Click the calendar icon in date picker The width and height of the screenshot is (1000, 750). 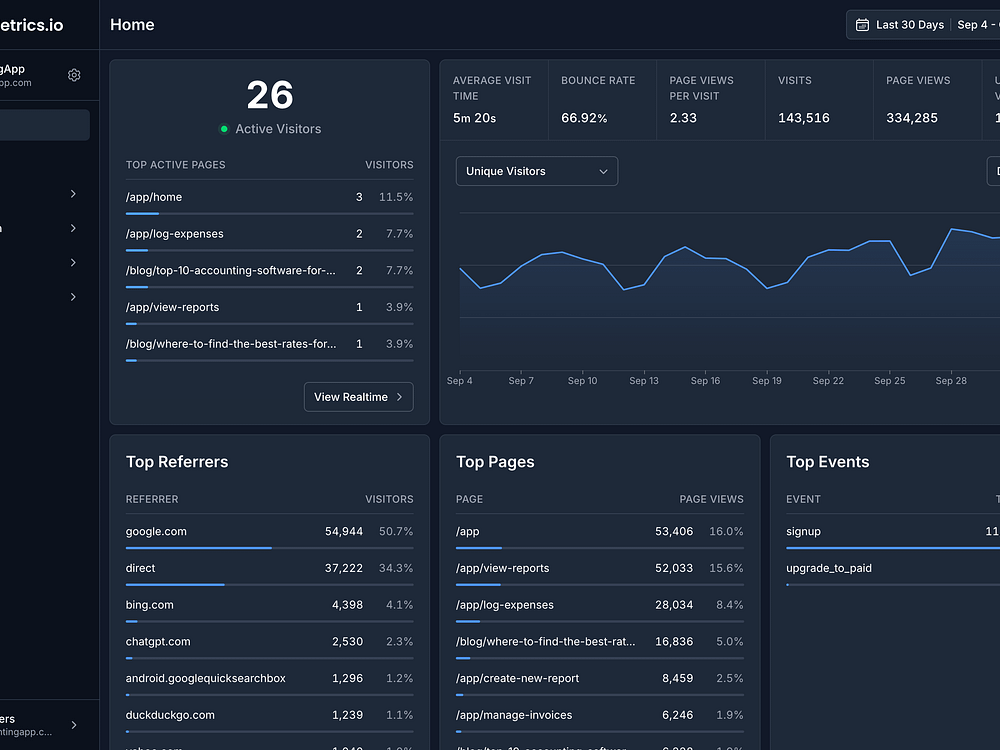pyautogui.click(x=862, y=25)
